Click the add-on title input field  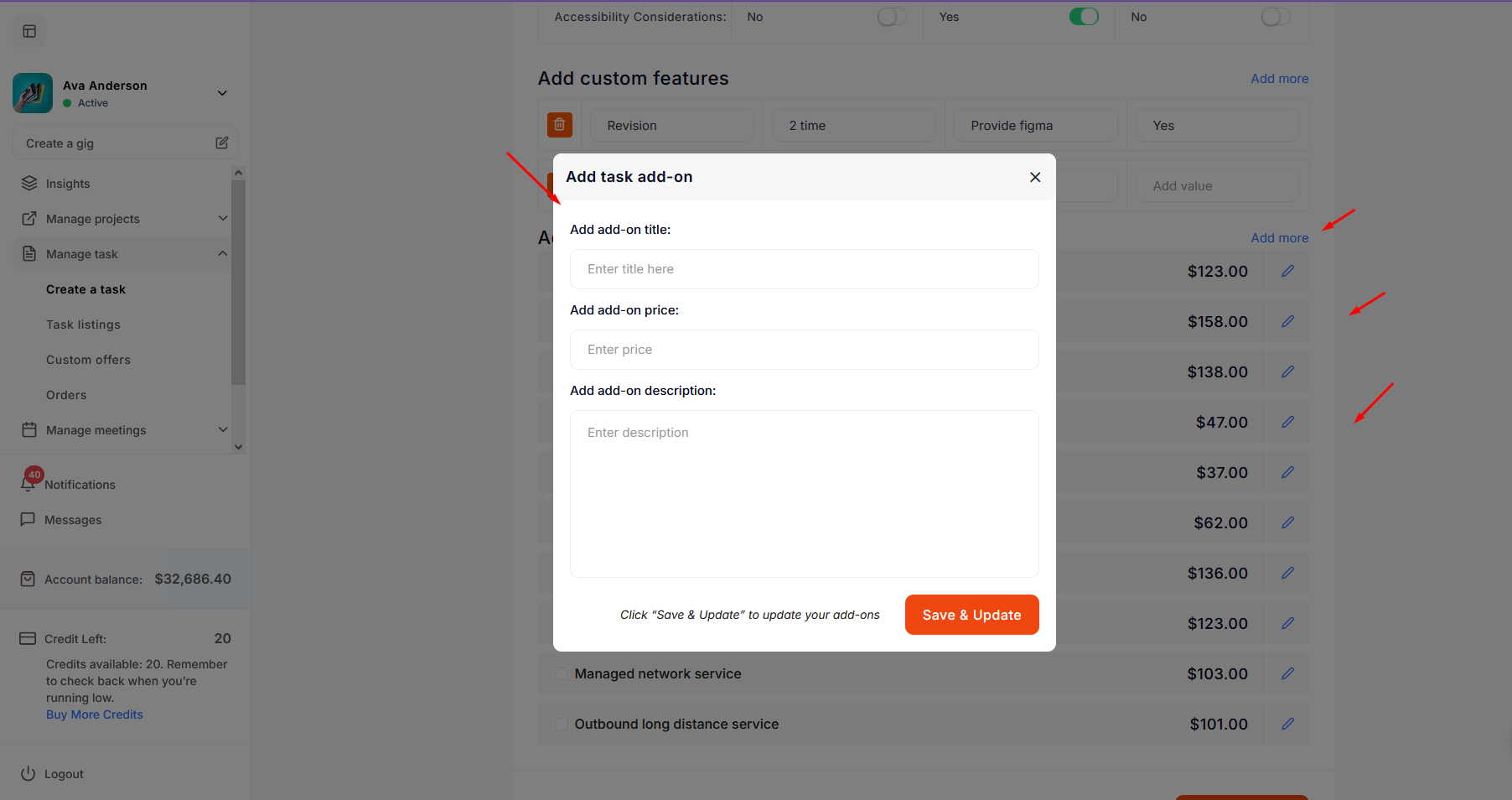(x=804, y=269)
